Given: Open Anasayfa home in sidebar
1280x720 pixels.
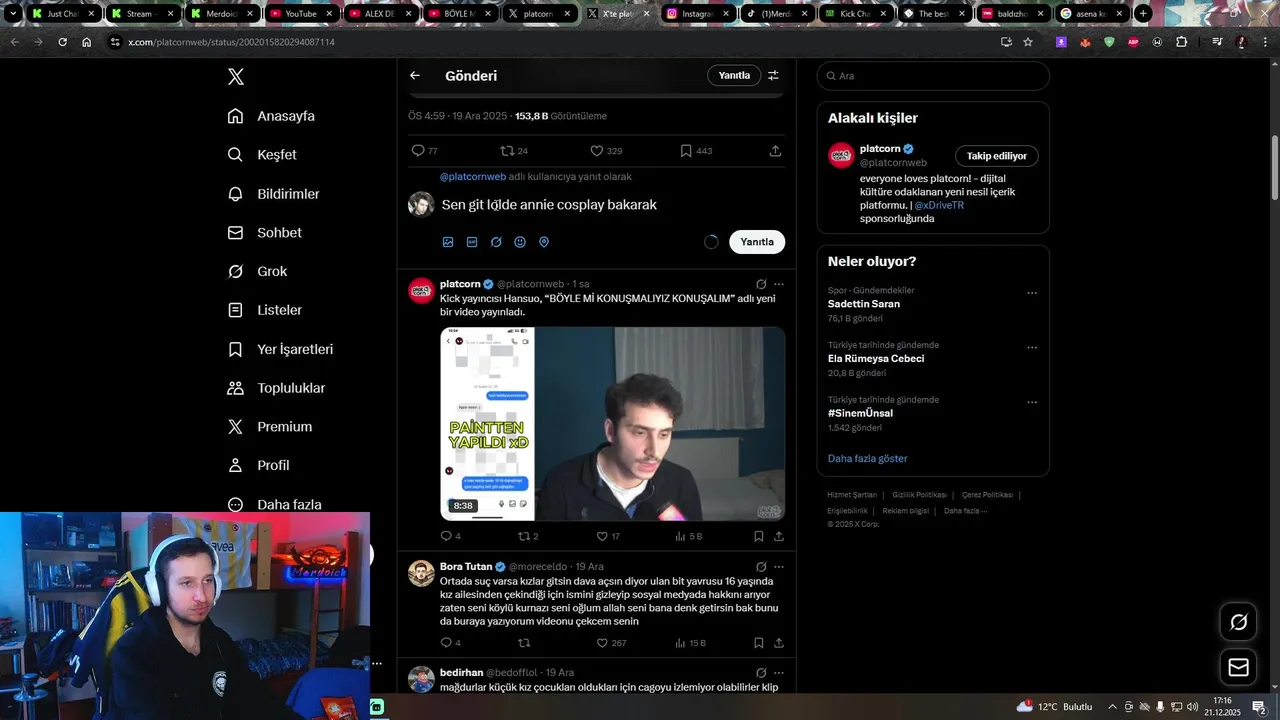Looking at the screenshot, I should tap(271, 116).
